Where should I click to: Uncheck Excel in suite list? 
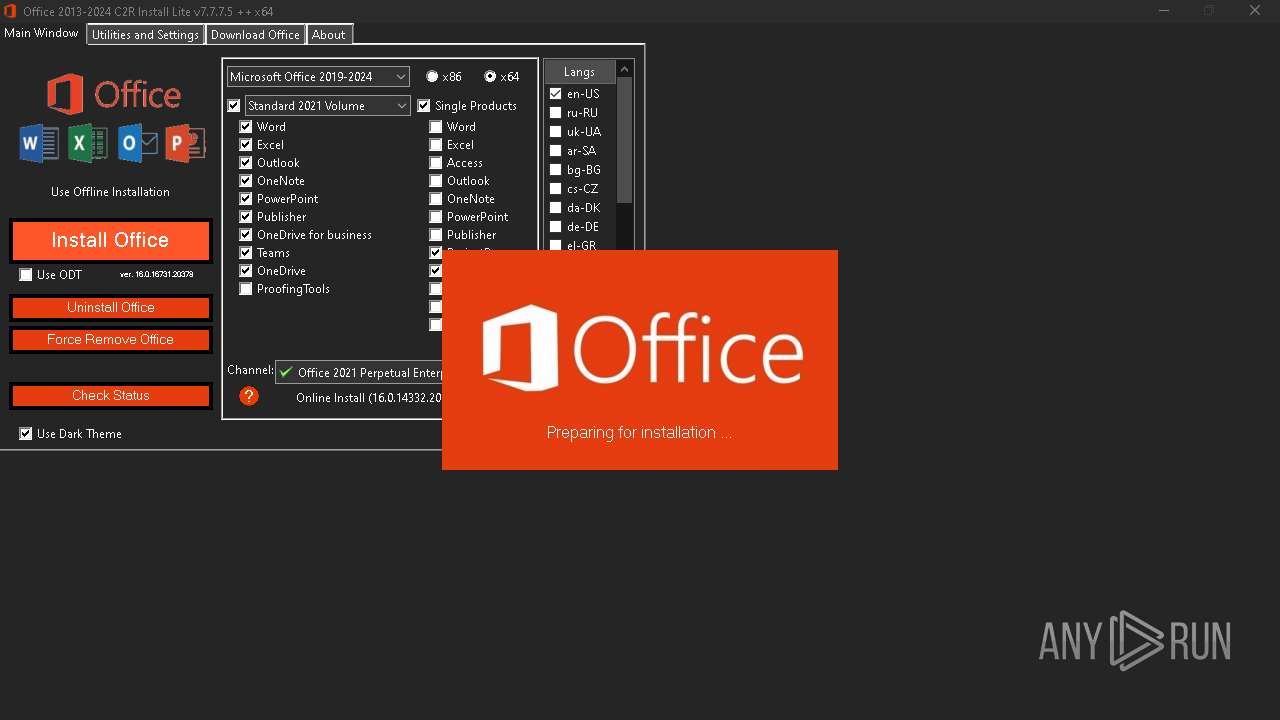pos(246,145)
